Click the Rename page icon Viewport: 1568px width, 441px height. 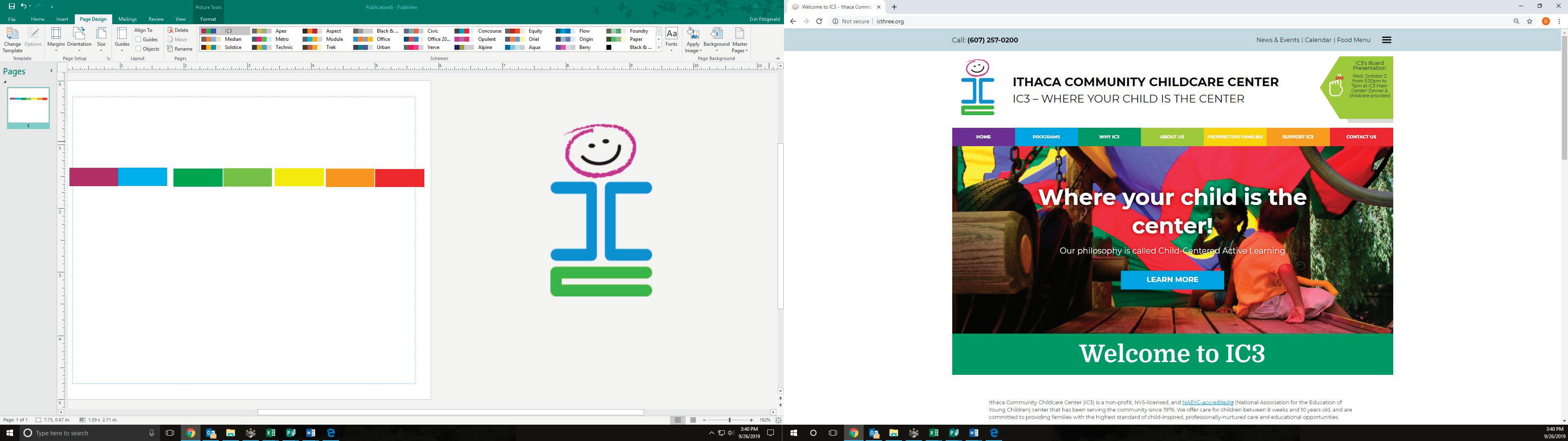pos(180,49)
